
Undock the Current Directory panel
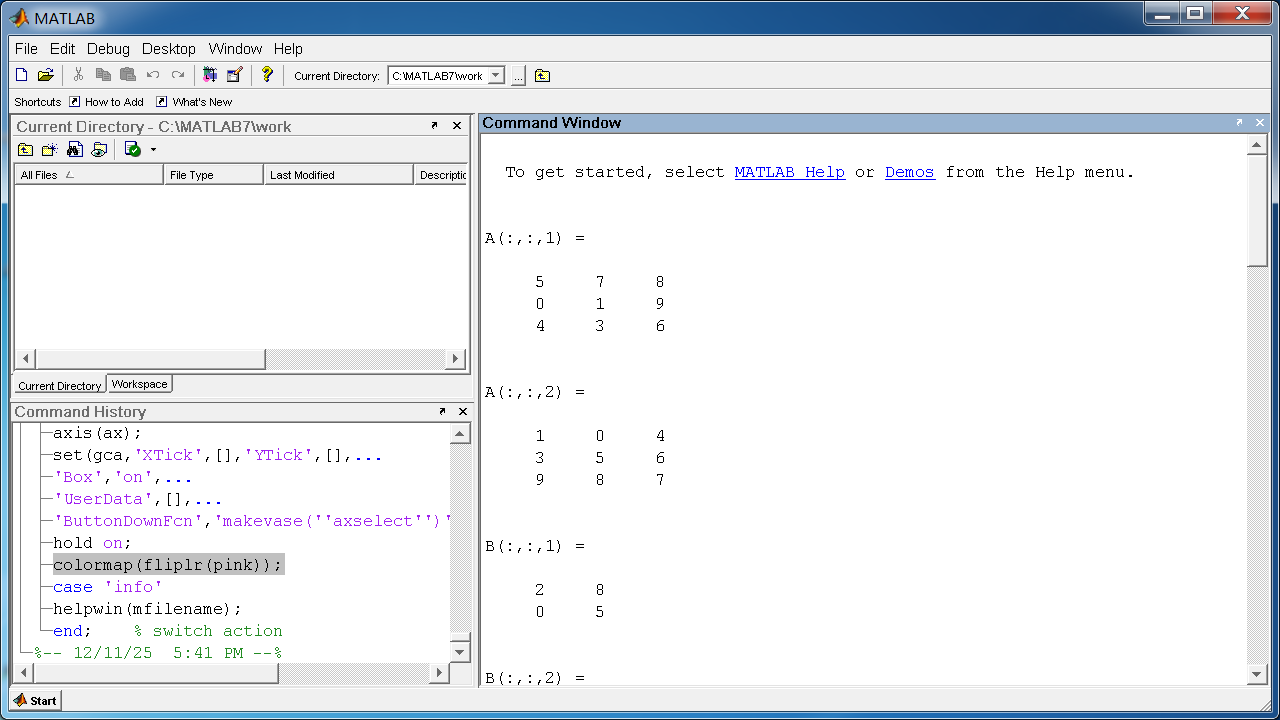[x=435, y=126]
